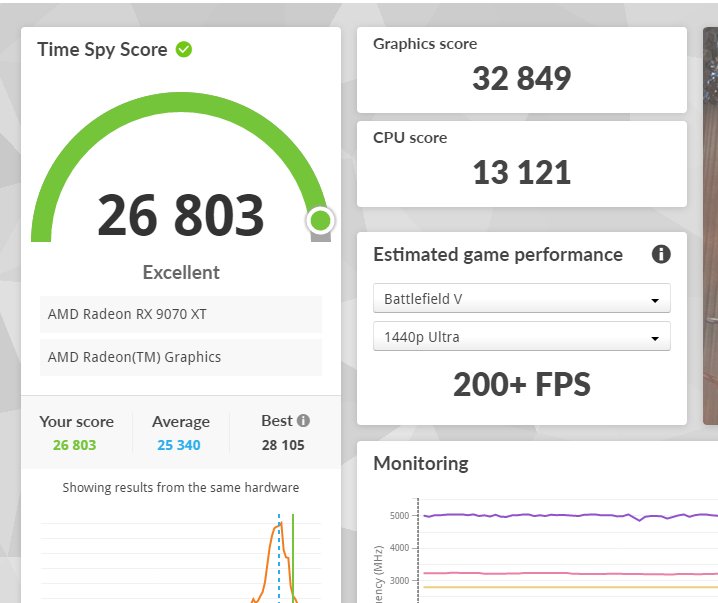Click the benchmark scene thumbnail
The image size is (718, 603).
pos(711,226)
